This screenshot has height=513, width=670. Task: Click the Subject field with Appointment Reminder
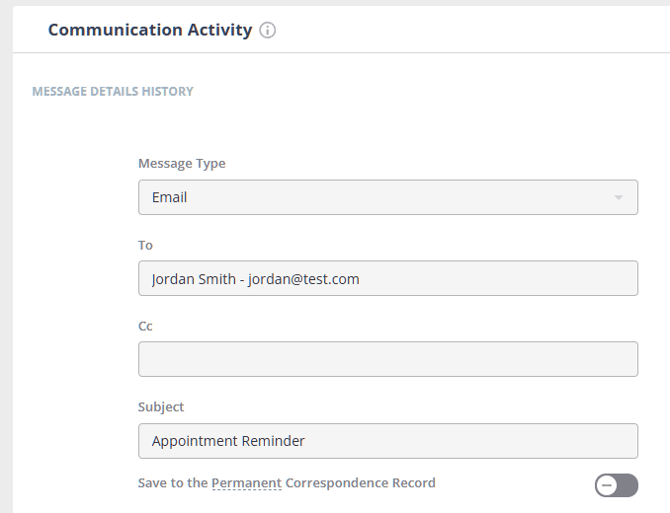387,440
